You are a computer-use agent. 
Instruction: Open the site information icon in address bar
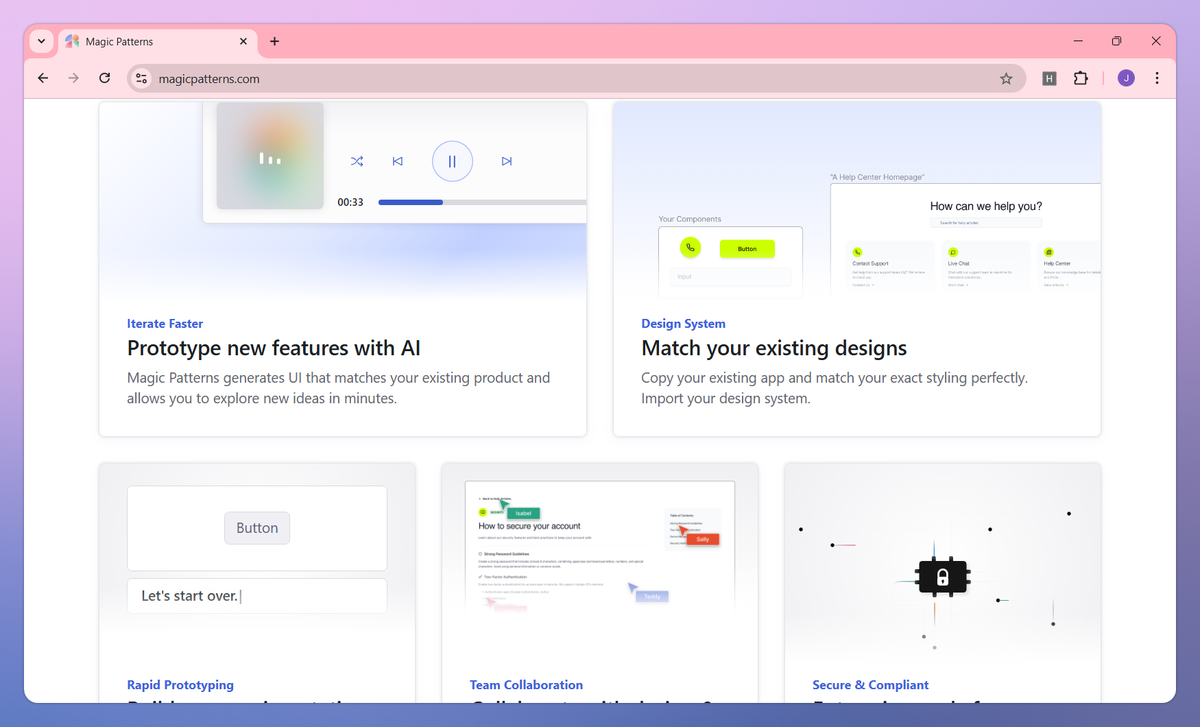[140, 77]
